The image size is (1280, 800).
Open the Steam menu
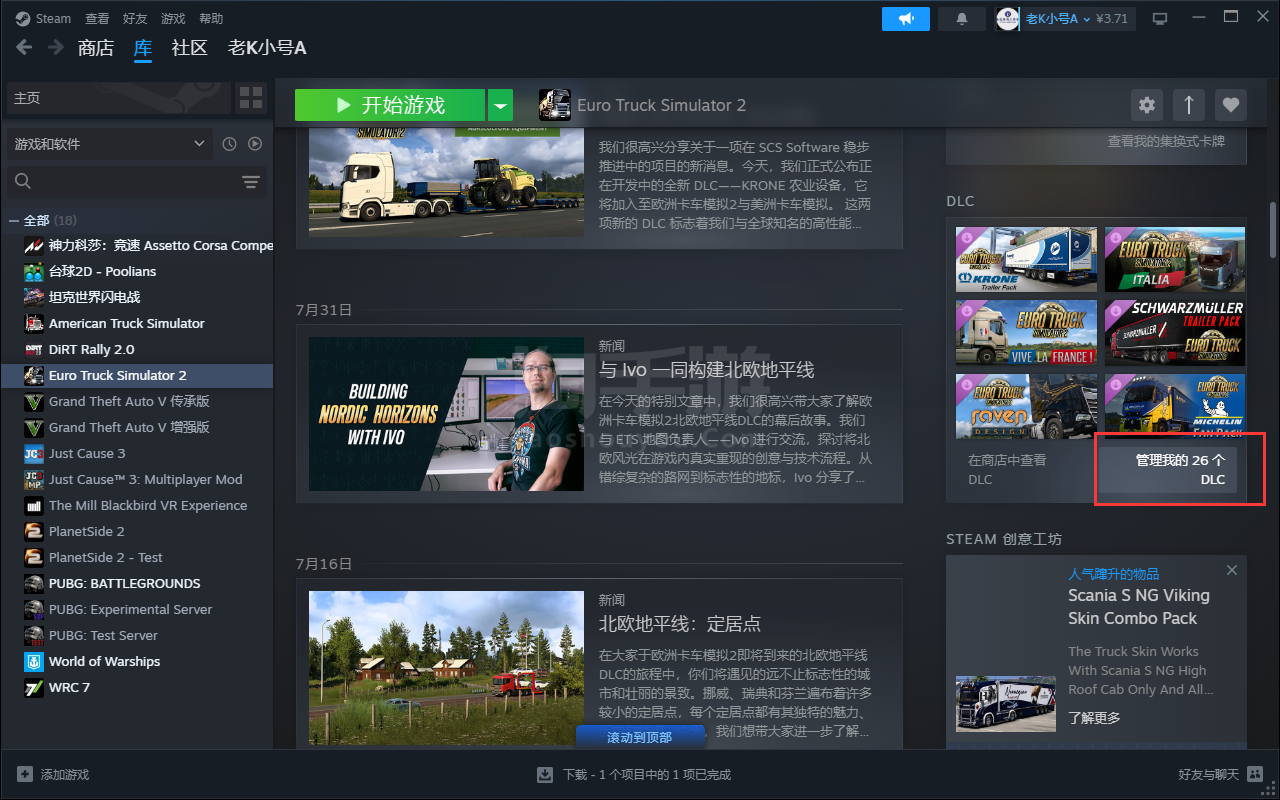[x=54, y=19]
